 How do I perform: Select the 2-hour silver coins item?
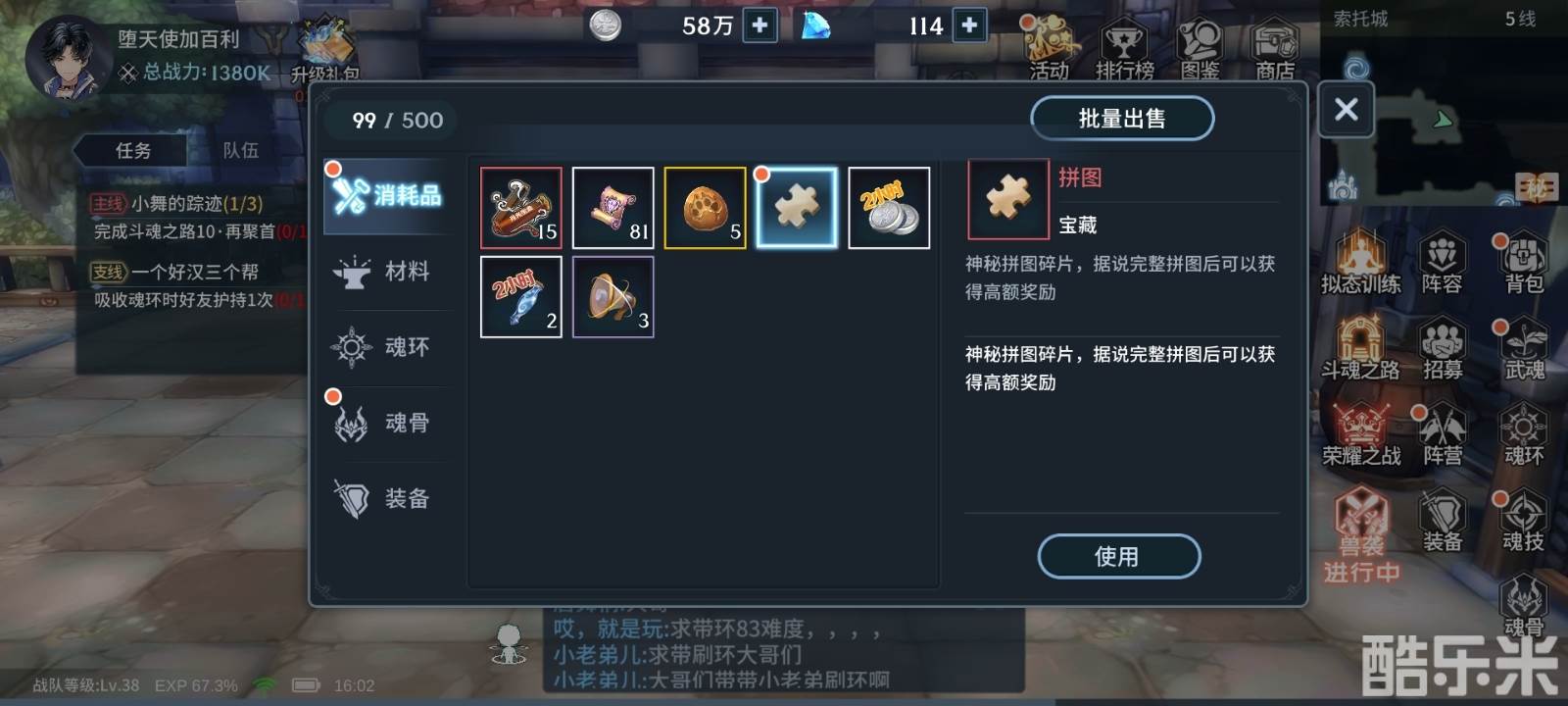889,208
